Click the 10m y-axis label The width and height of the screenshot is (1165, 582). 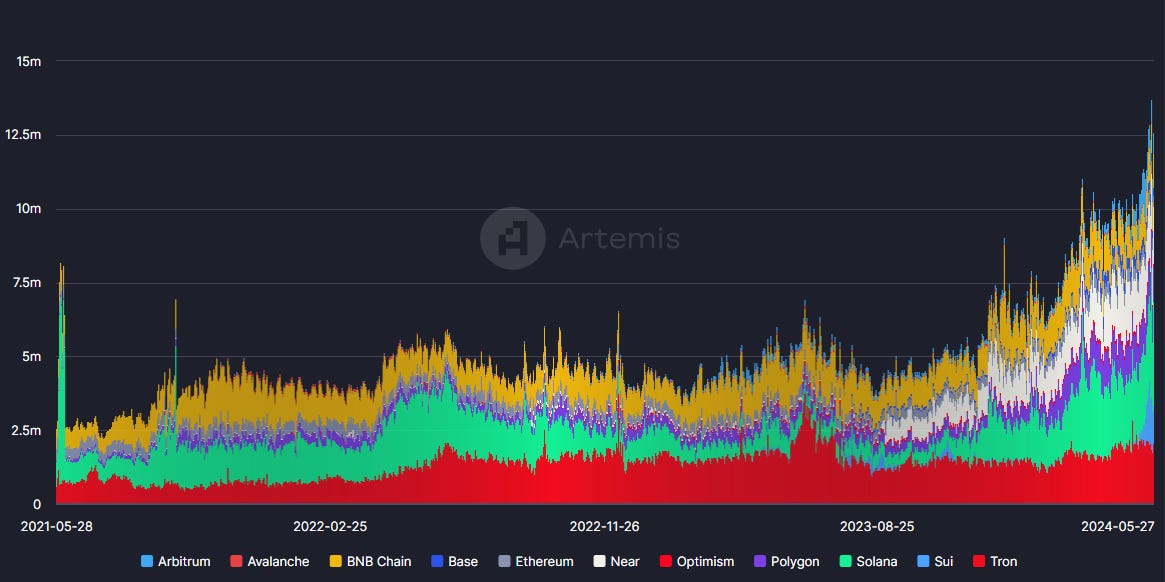(28, 208)
